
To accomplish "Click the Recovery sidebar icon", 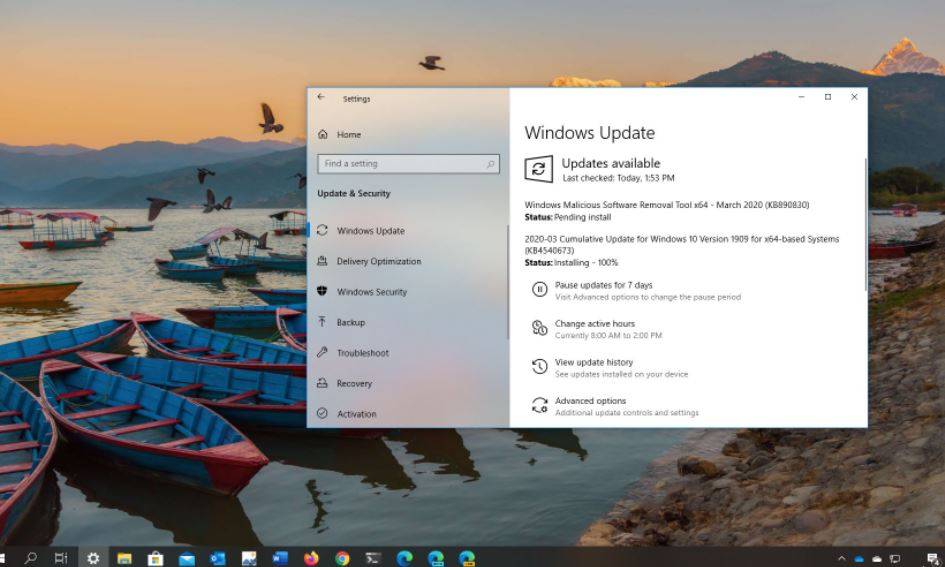I will (x=322, y=383).
